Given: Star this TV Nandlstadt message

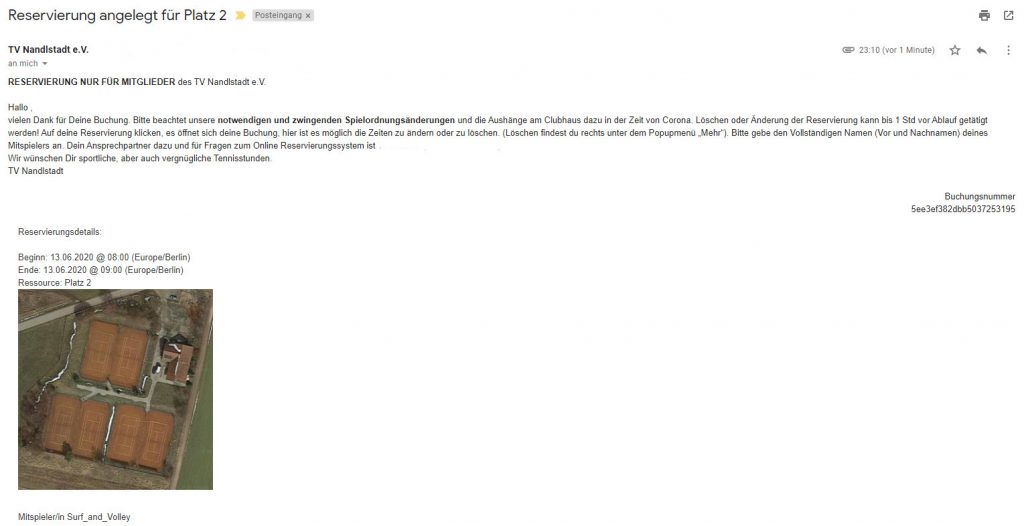Looking at the screenshot, I should 955,50.
